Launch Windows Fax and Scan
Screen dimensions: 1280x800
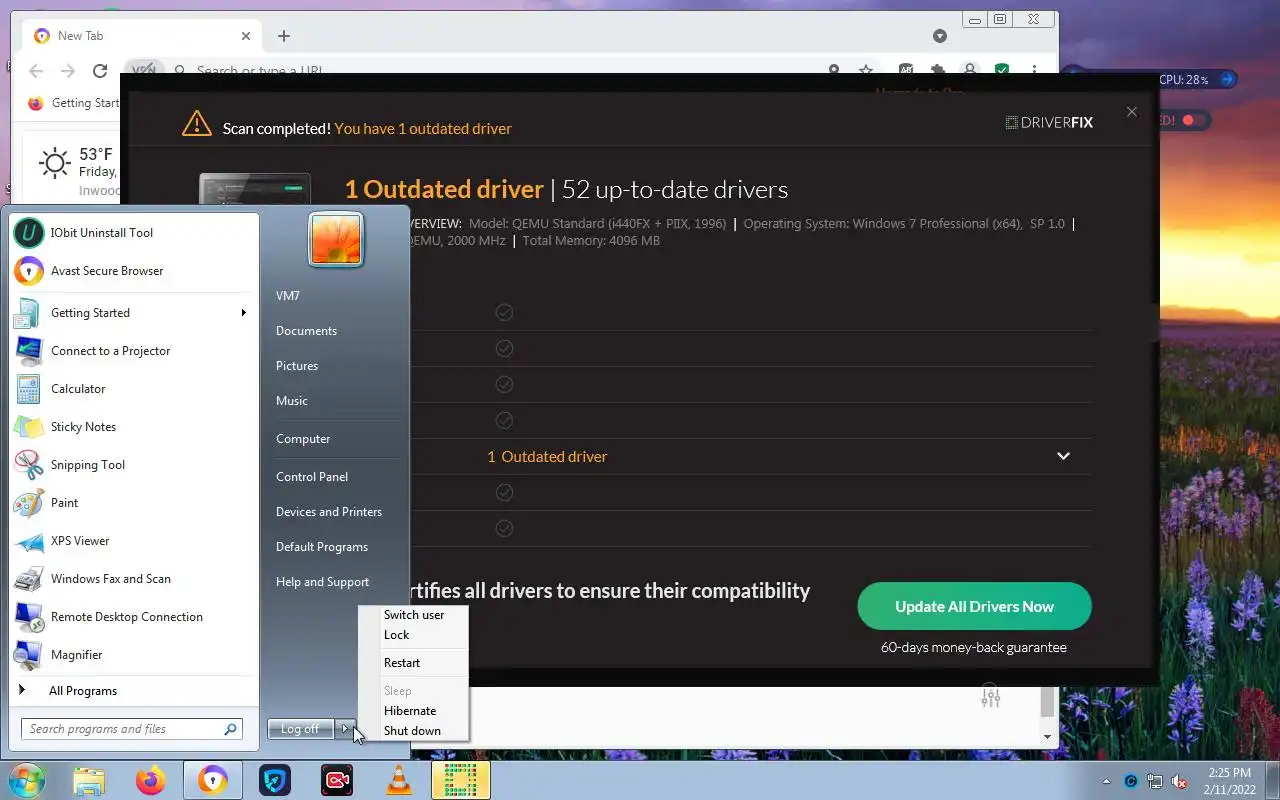coord(134,579)
